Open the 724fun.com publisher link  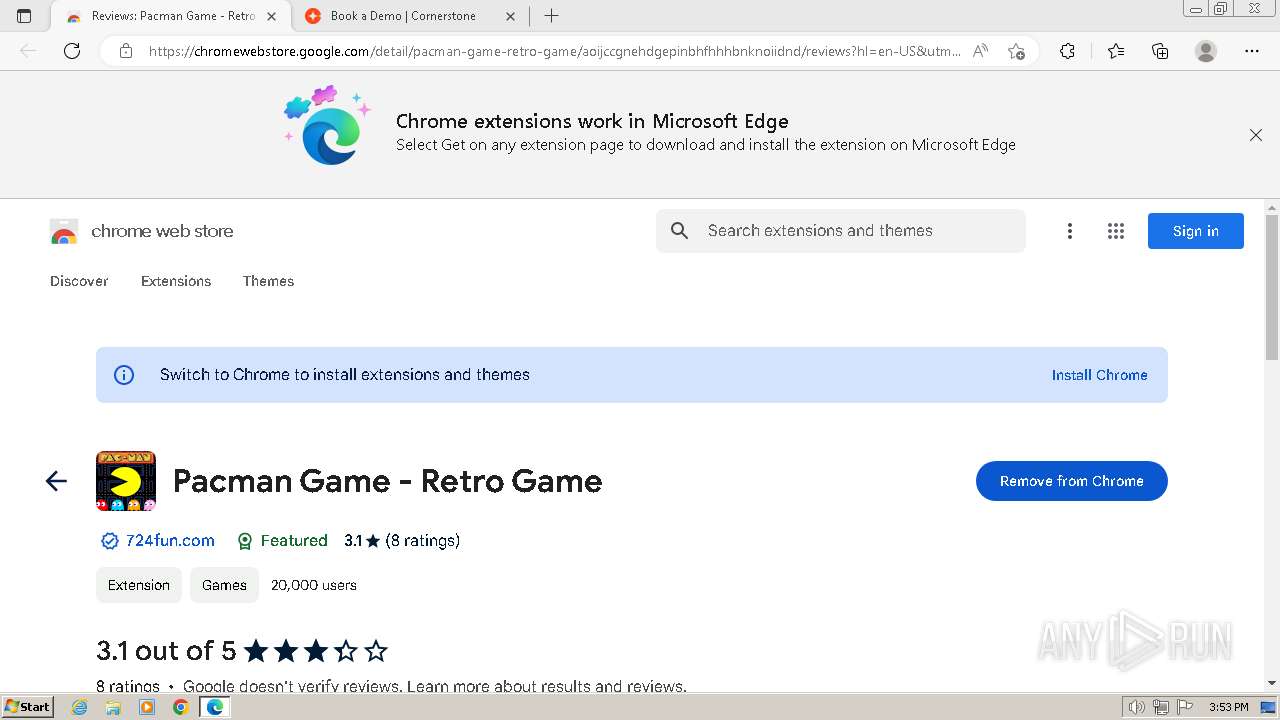pyautogui.click(x=170, y=541)
